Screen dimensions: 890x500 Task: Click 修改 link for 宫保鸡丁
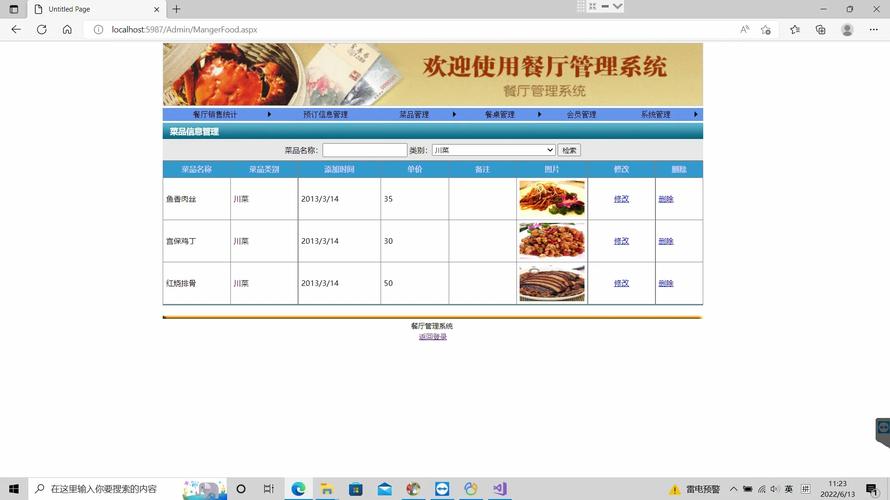tap(622, 241)
